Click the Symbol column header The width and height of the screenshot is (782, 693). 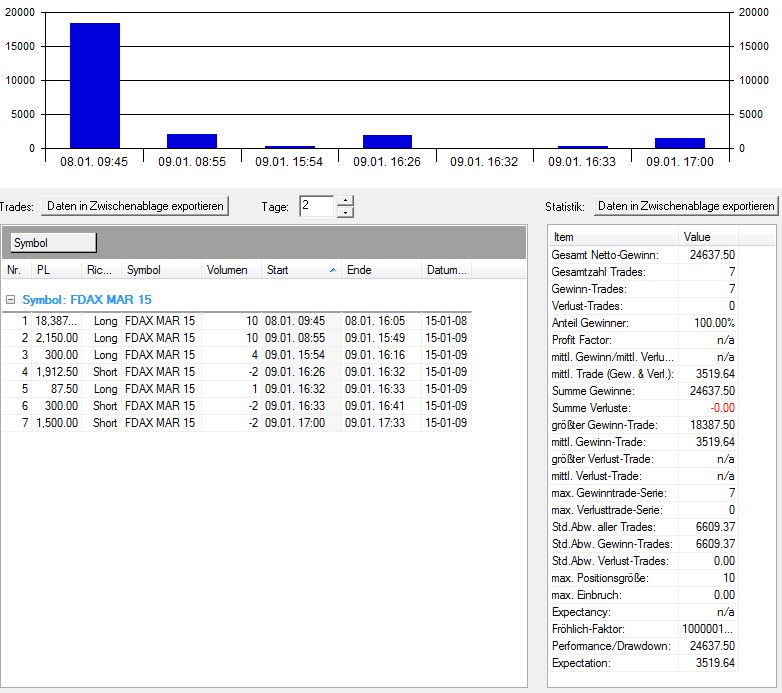click(x=161, y=270)
